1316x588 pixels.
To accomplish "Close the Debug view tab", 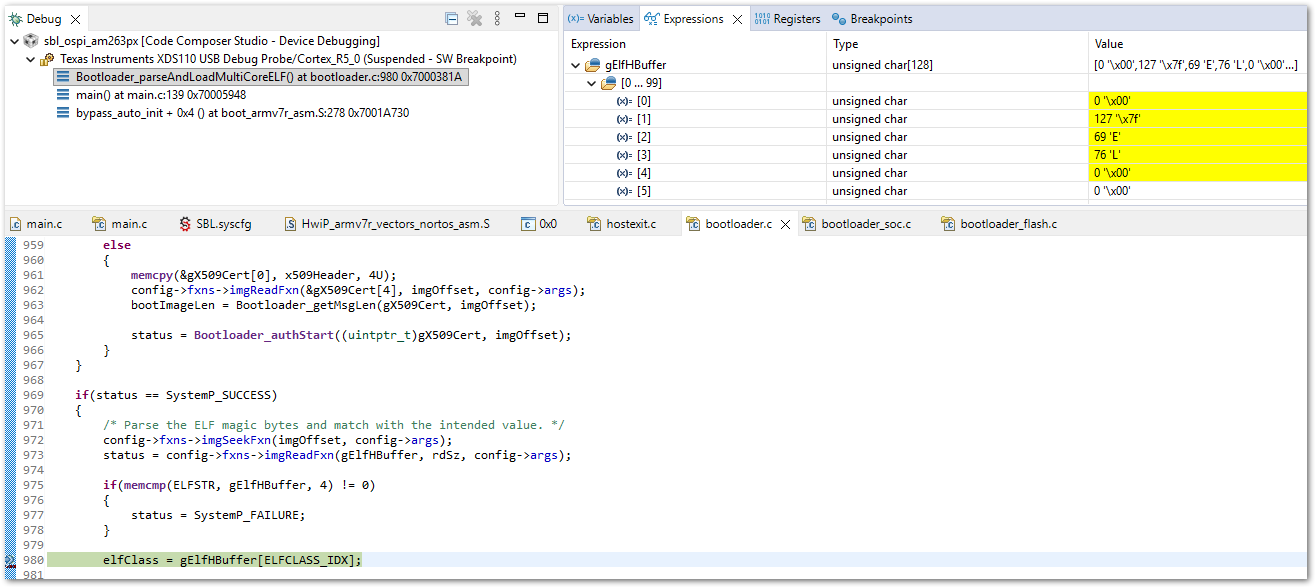I will point(73,19).
